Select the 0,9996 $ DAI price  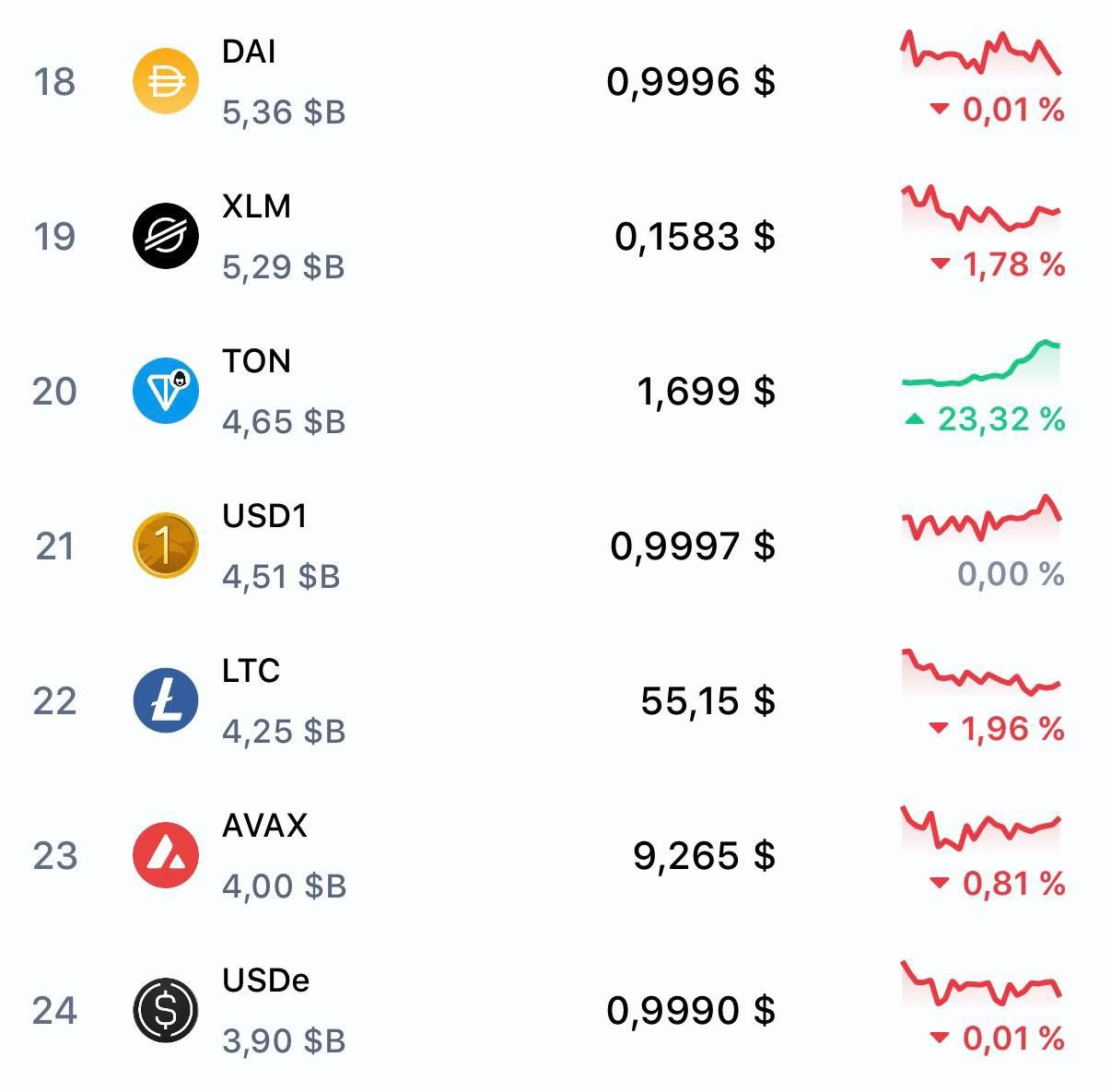click(x=691, y=82)
